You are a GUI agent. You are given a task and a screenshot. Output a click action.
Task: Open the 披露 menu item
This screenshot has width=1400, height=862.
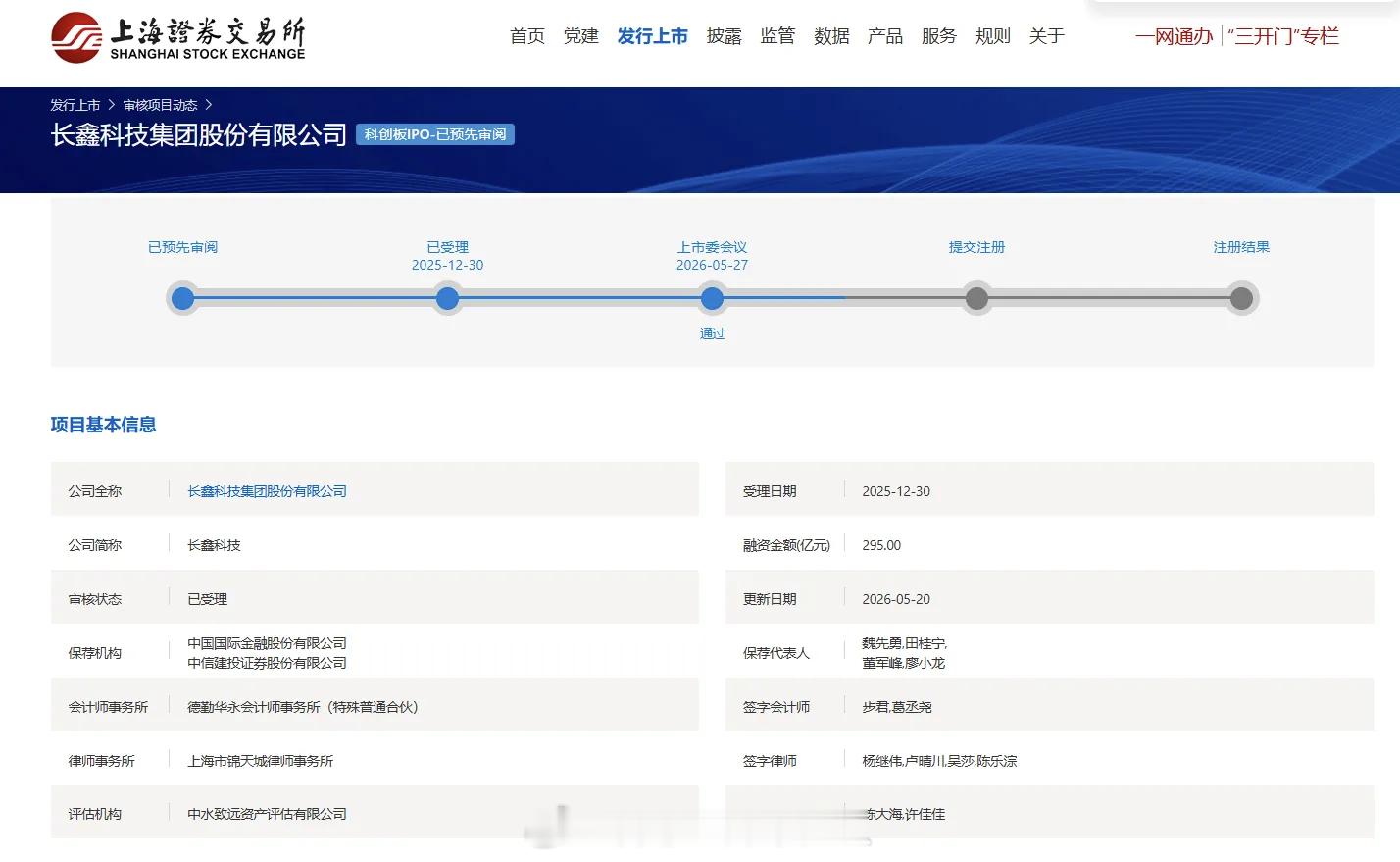point(725,36)
